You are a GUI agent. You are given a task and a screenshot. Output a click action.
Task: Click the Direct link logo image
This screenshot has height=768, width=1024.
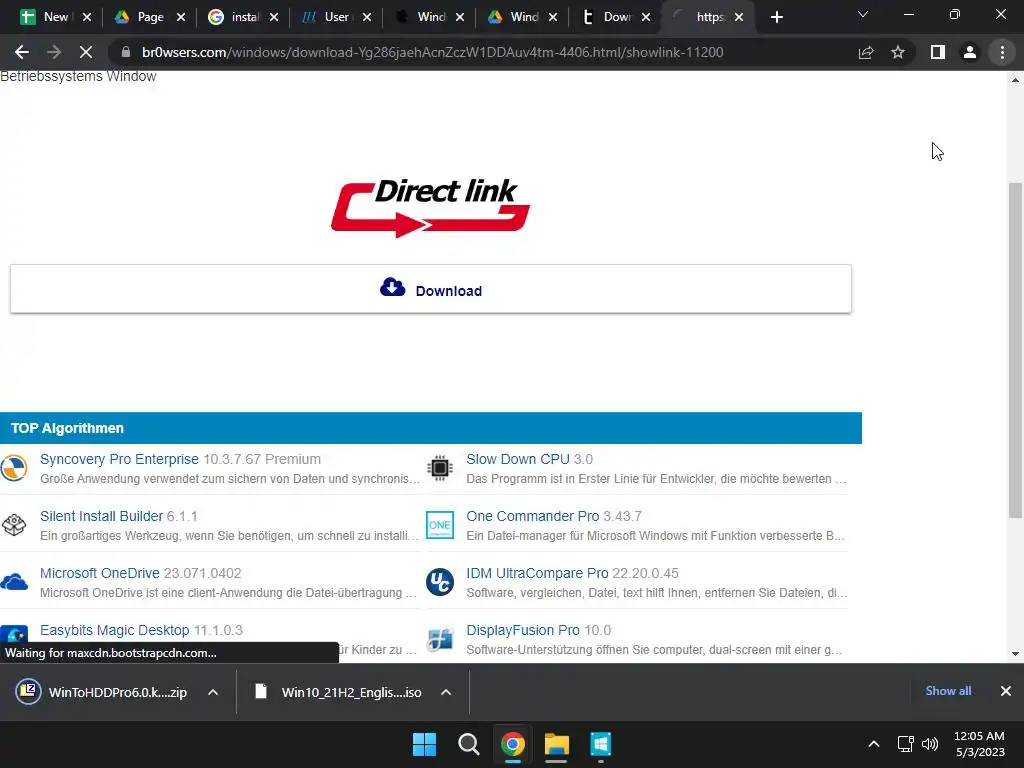(x=430, y=207)
